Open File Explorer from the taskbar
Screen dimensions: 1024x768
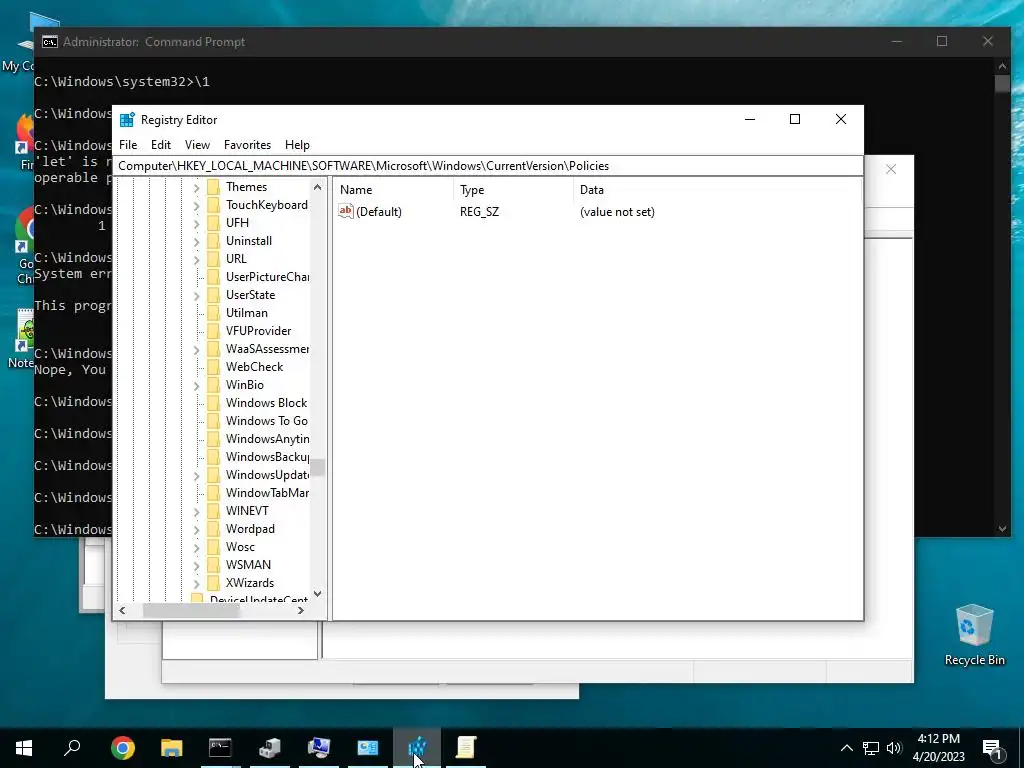[172, 748]
